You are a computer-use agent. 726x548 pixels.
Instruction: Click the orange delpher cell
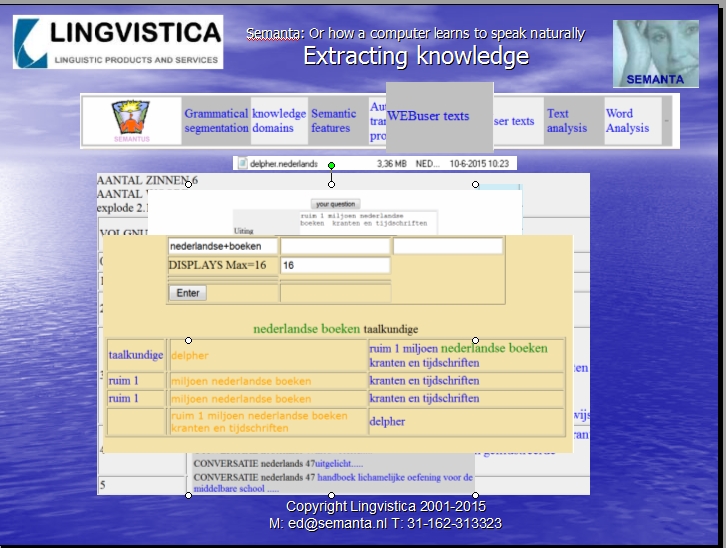[x=190, y=355]
